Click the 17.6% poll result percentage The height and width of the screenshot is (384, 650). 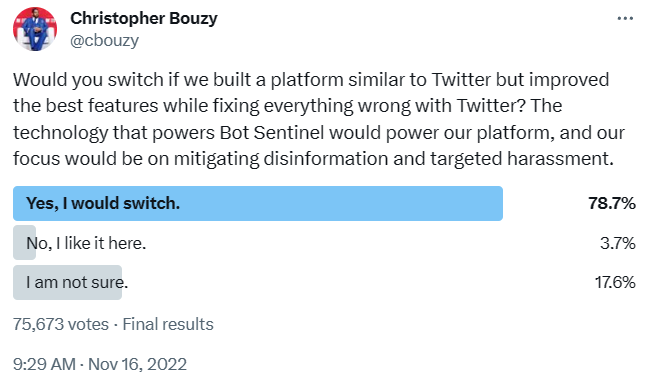tap(615, 282)
